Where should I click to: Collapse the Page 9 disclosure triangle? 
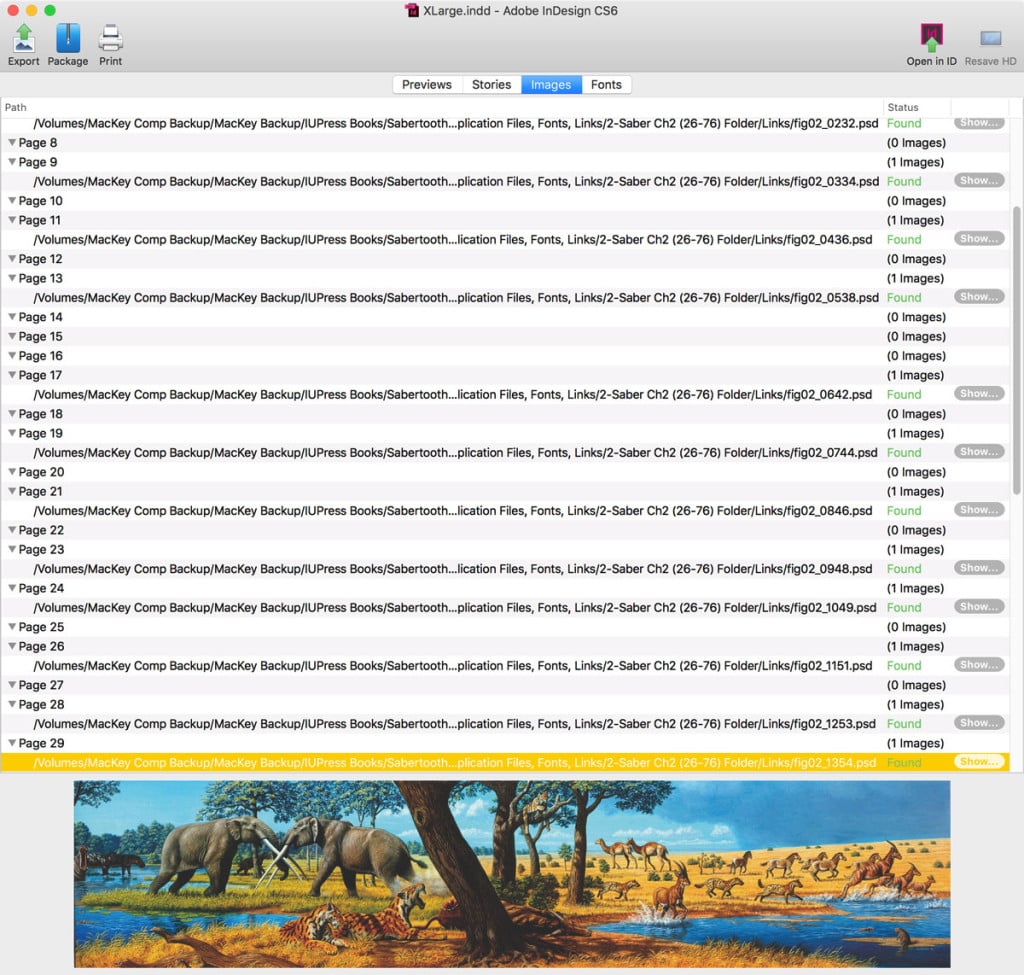(x=12, y=162)
